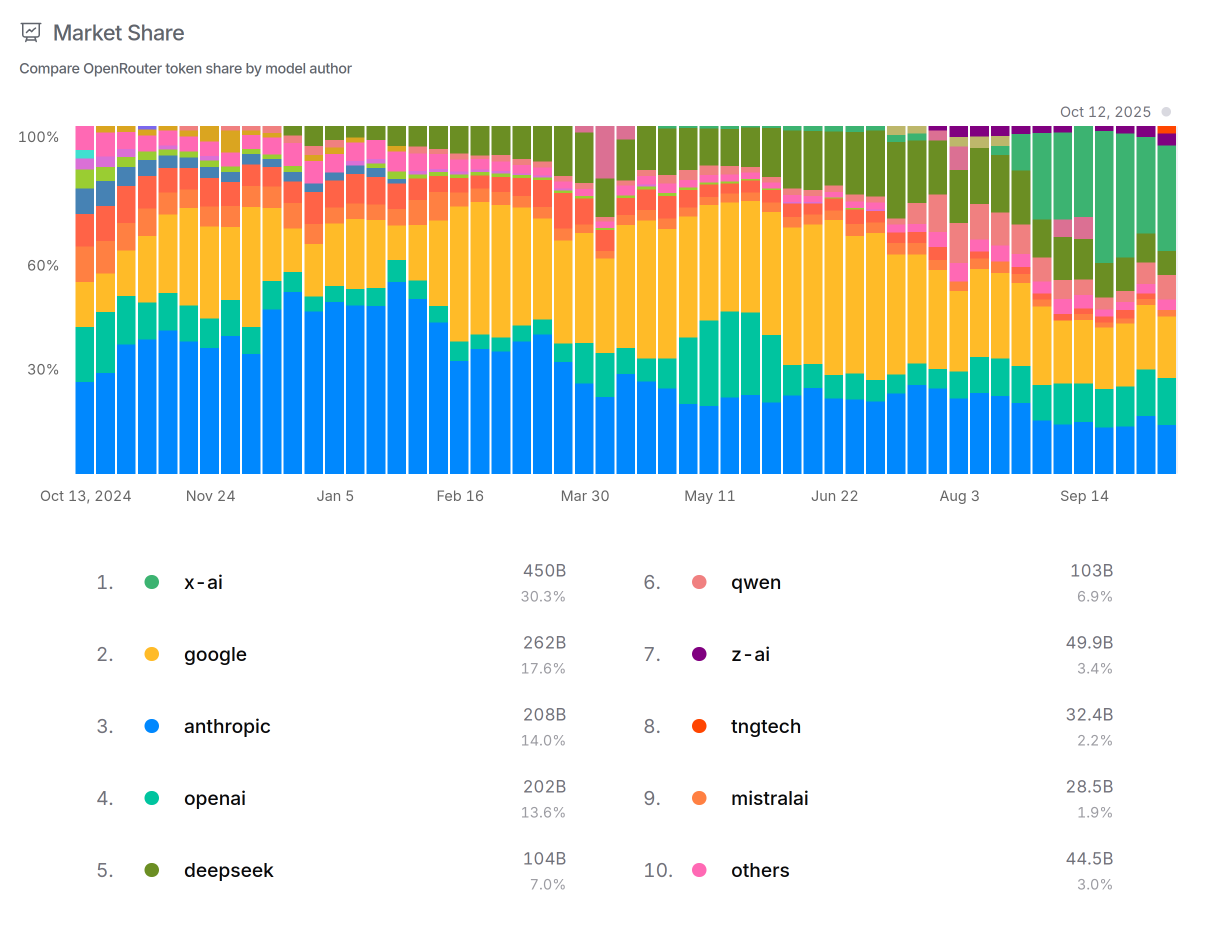Click the Market Share chart icon
This screenshot has height=933, width=1209.
(30, 32)
